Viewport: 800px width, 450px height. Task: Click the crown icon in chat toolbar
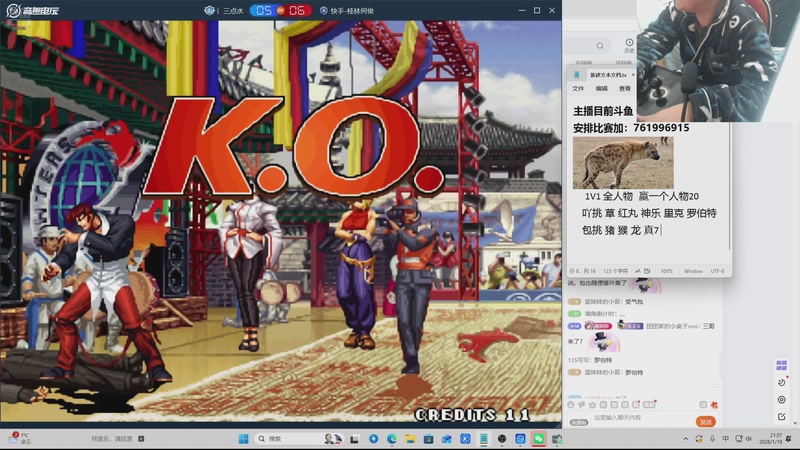point(592,405)
